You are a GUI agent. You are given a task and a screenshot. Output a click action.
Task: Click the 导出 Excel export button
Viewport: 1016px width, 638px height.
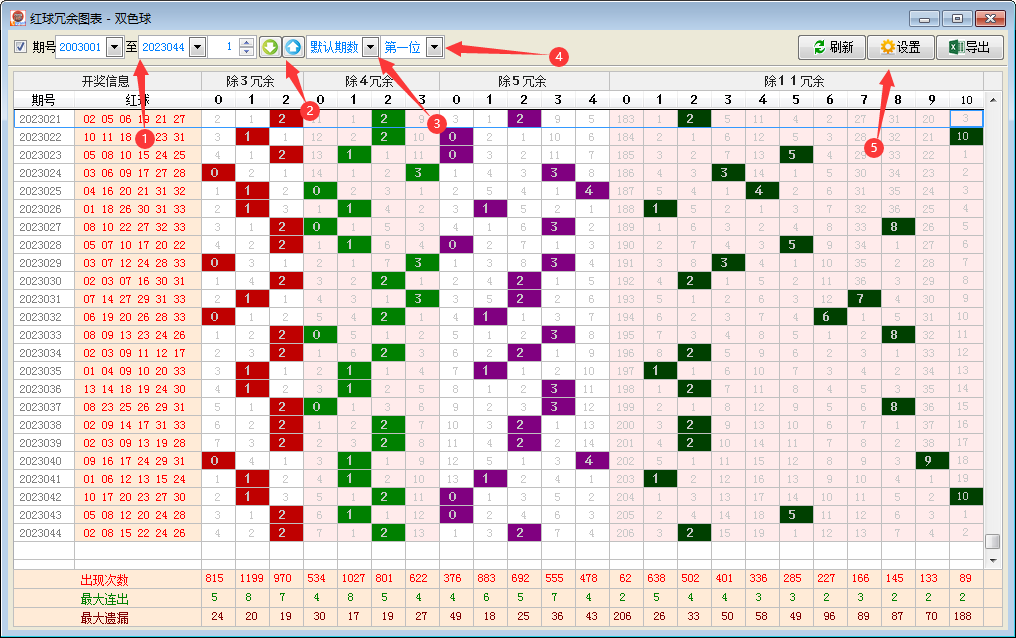tap(970, 47)
